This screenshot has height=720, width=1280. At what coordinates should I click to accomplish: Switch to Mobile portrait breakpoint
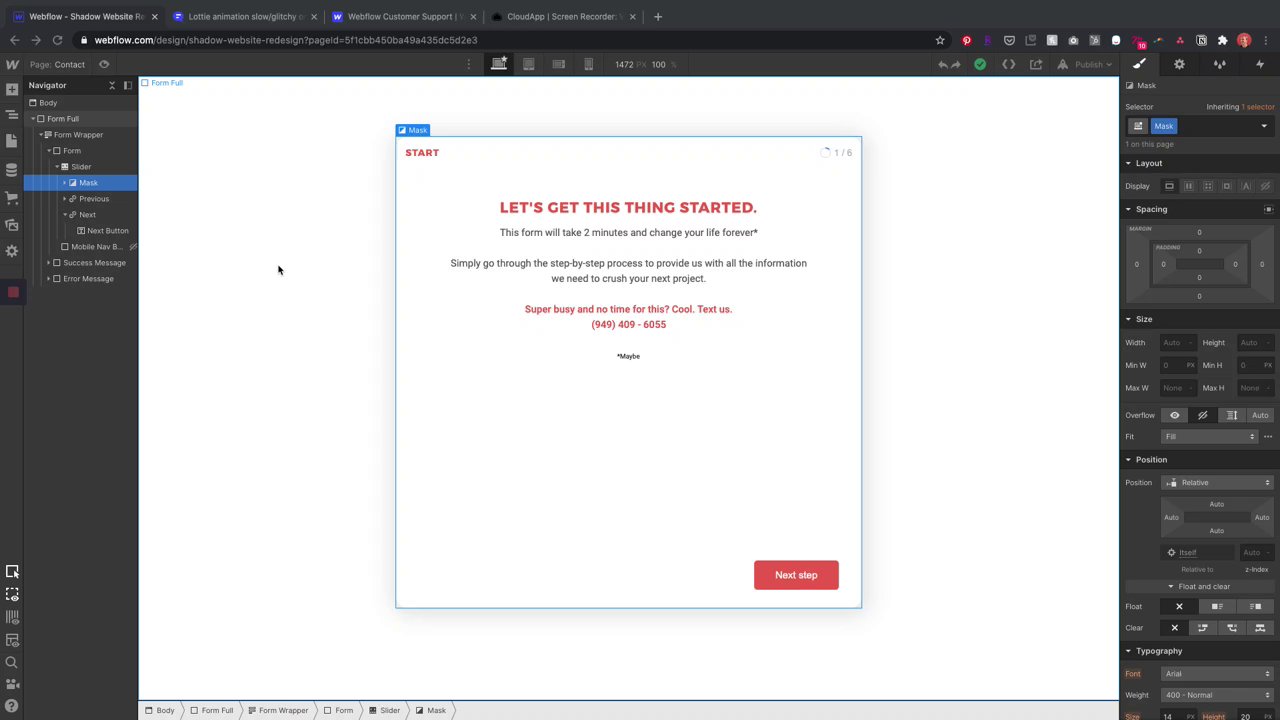(x=589, y=64)
